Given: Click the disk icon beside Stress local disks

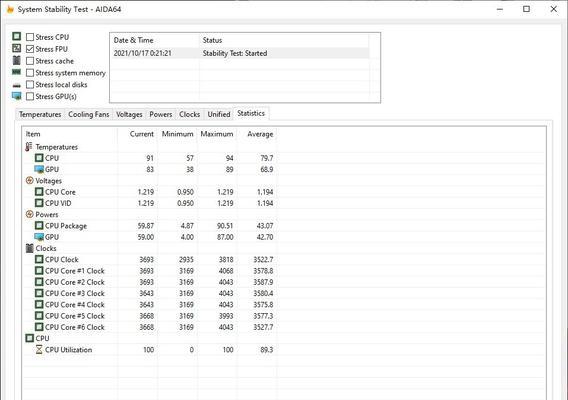Looking at the screenshot, I should [x=17, y=86].
